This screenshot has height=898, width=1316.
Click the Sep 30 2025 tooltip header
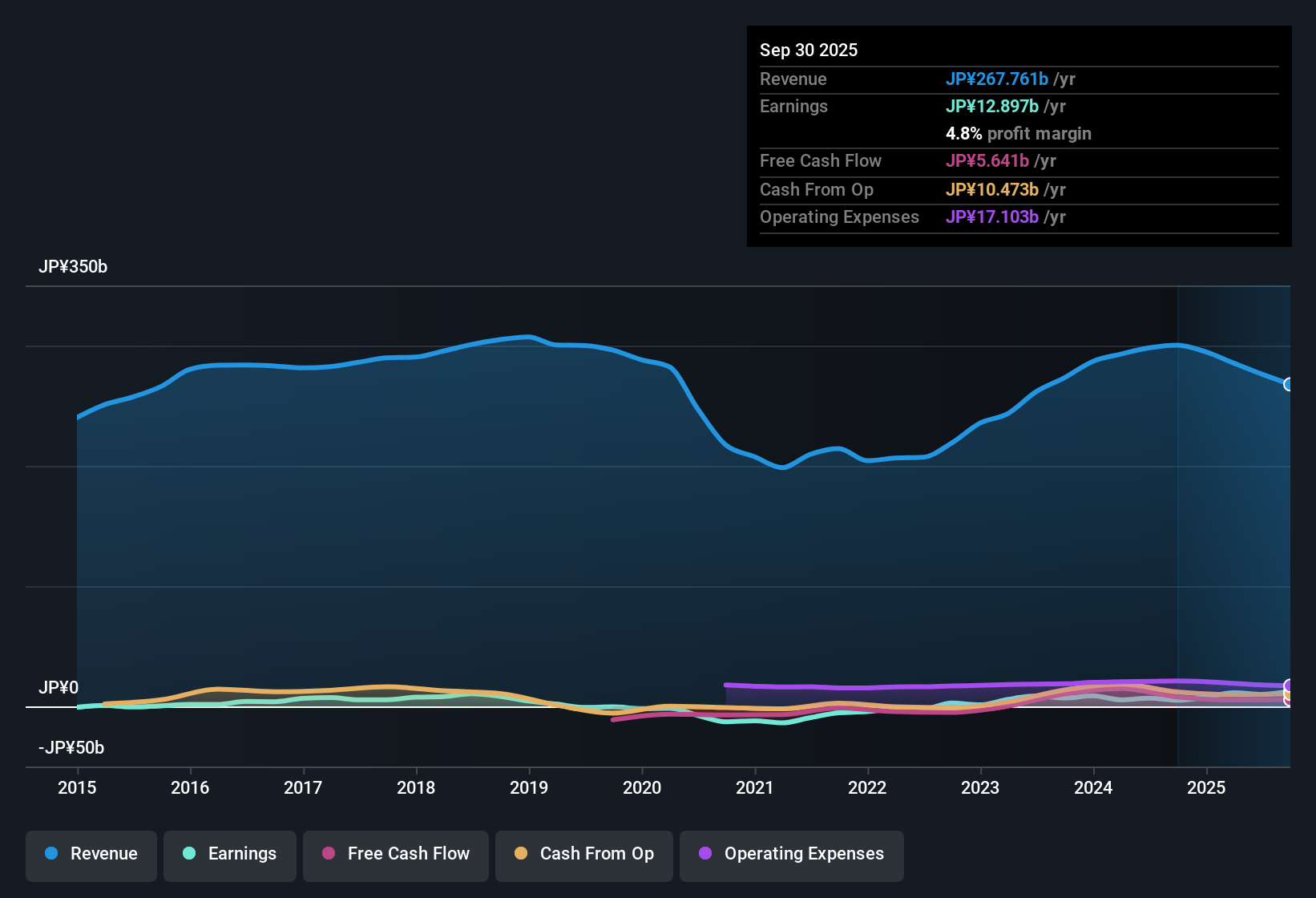[x=809, y=50]
